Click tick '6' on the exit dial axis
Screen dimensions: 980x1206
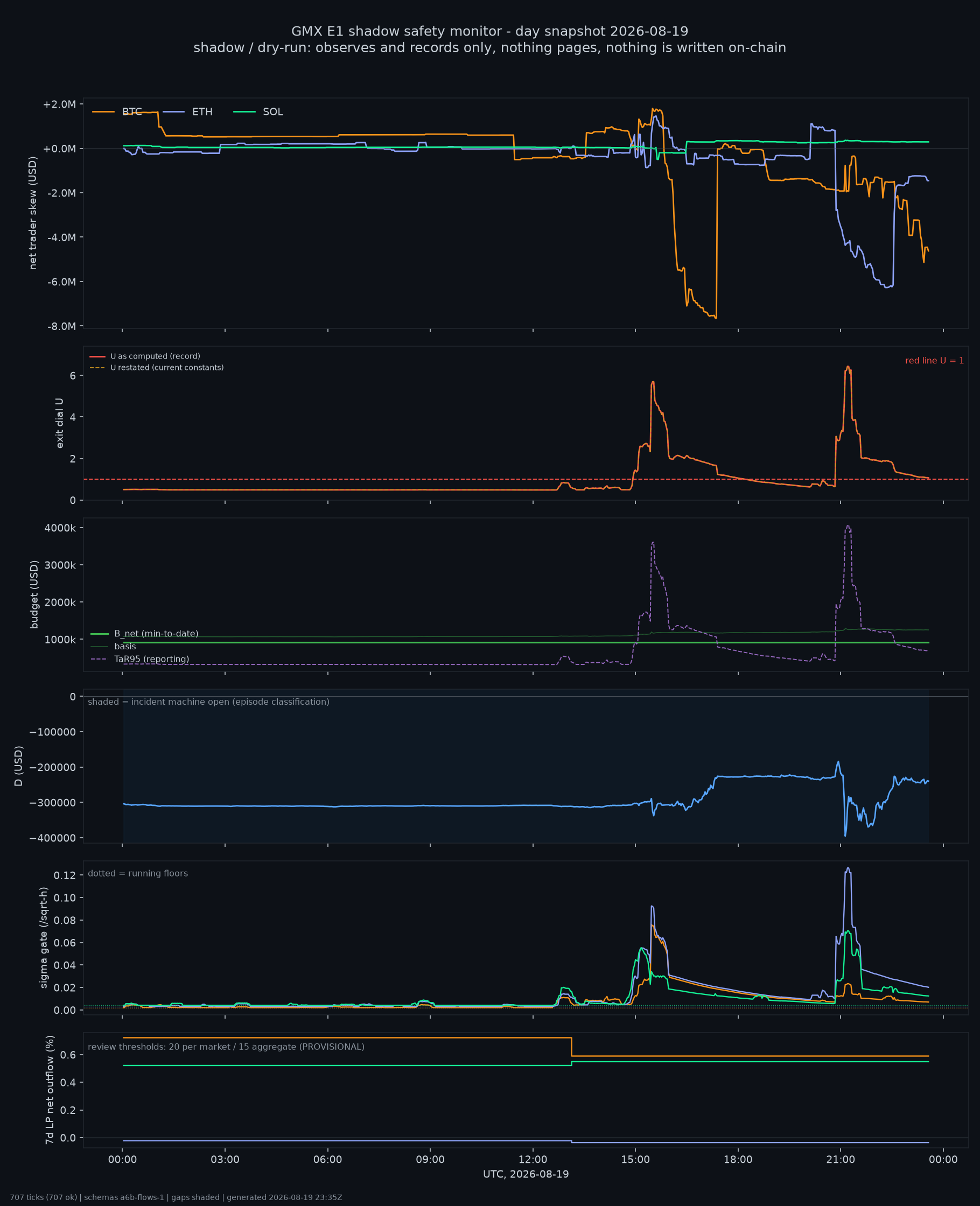tap(73, 375)
